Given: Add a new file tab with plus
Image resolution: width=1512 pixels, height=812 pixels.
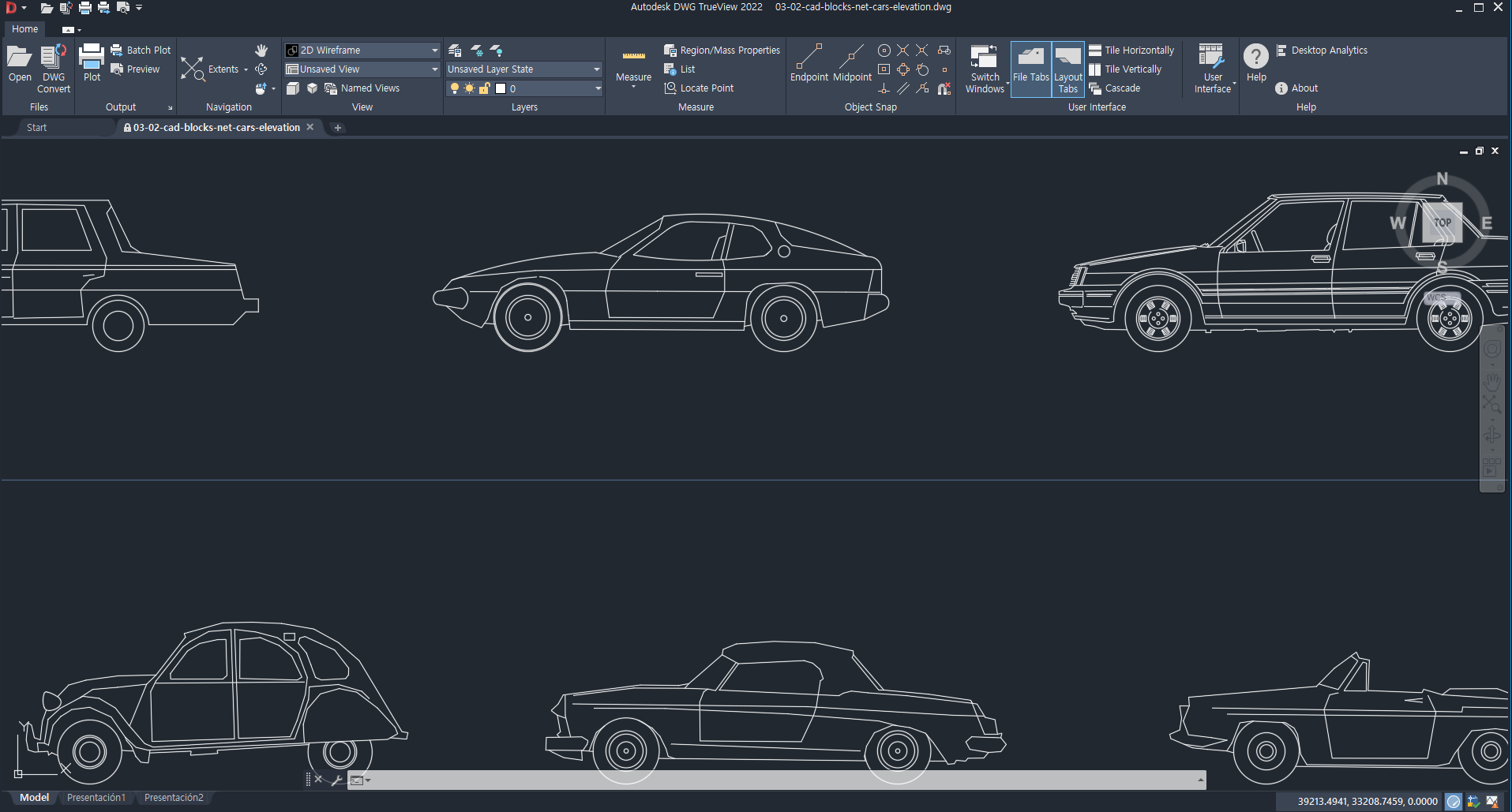Looking at the screenshot, I should click(337, 127).
